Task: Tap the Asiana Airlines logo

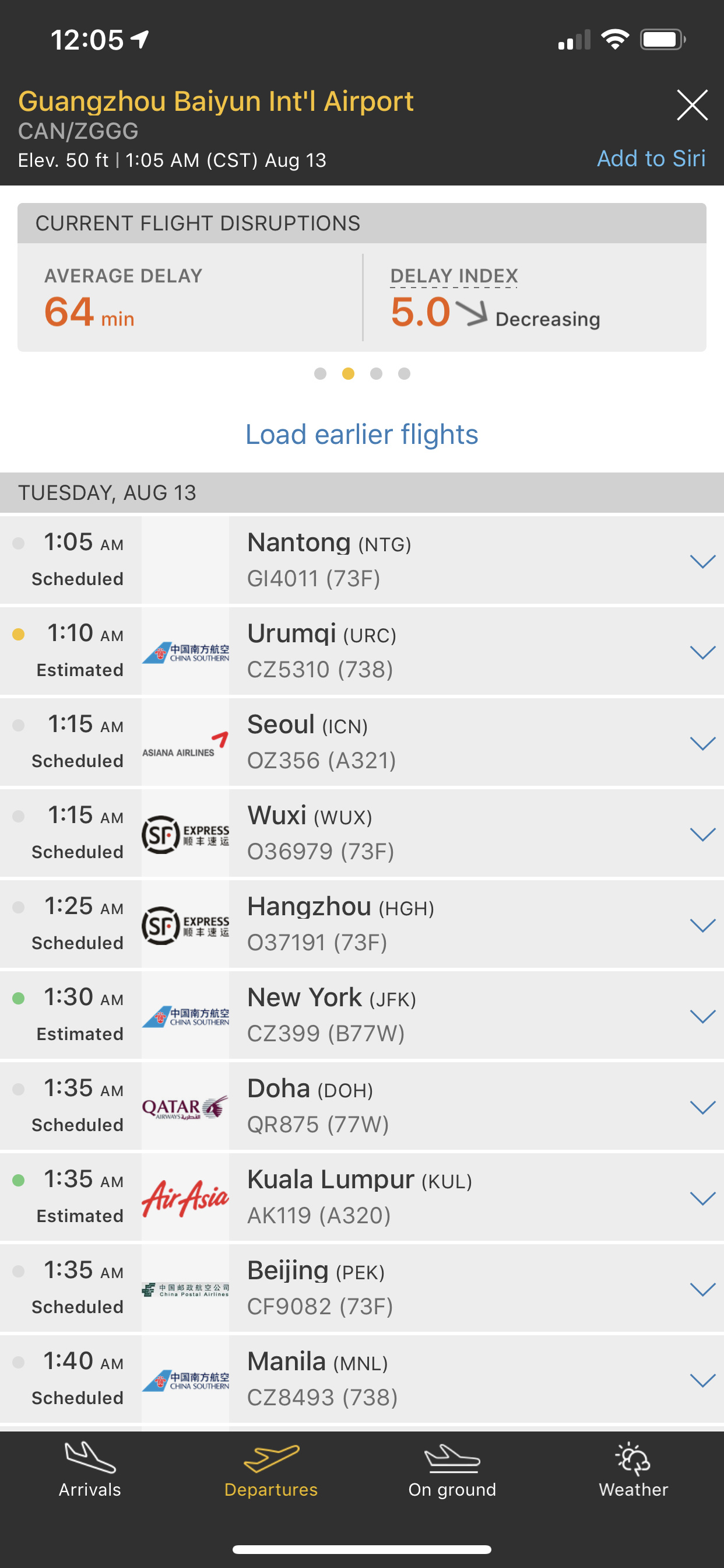Action: 185,743
